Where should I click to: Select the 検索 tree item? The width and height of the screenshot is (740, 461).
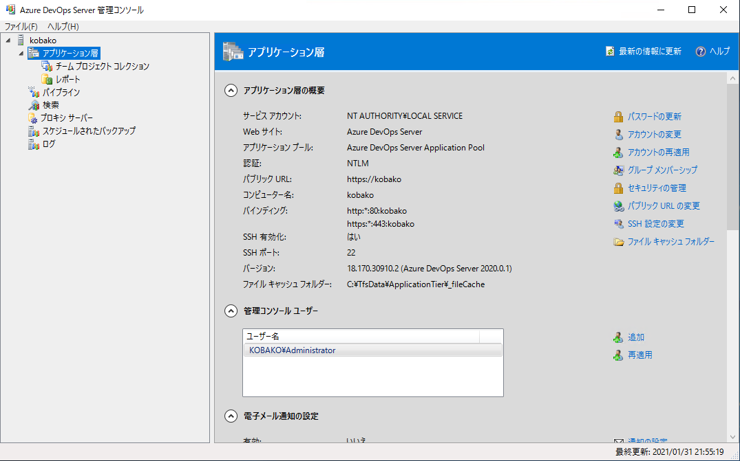(50, 105)
